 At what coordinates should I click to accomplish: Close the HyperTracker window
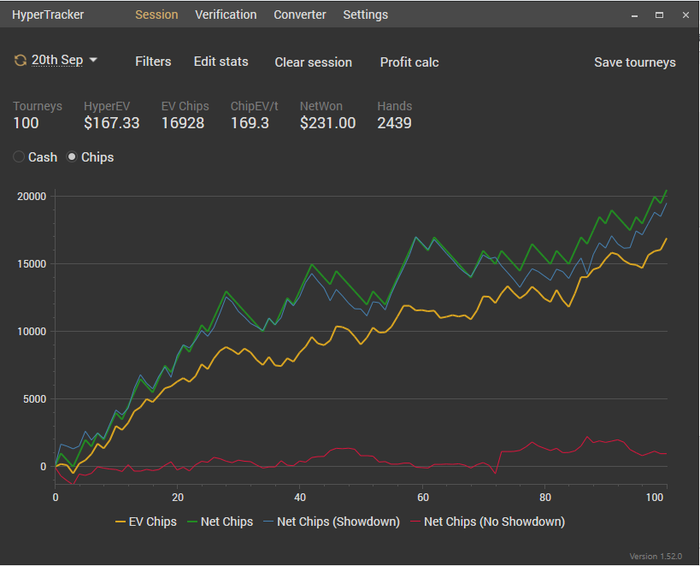(x=683, y=15)
